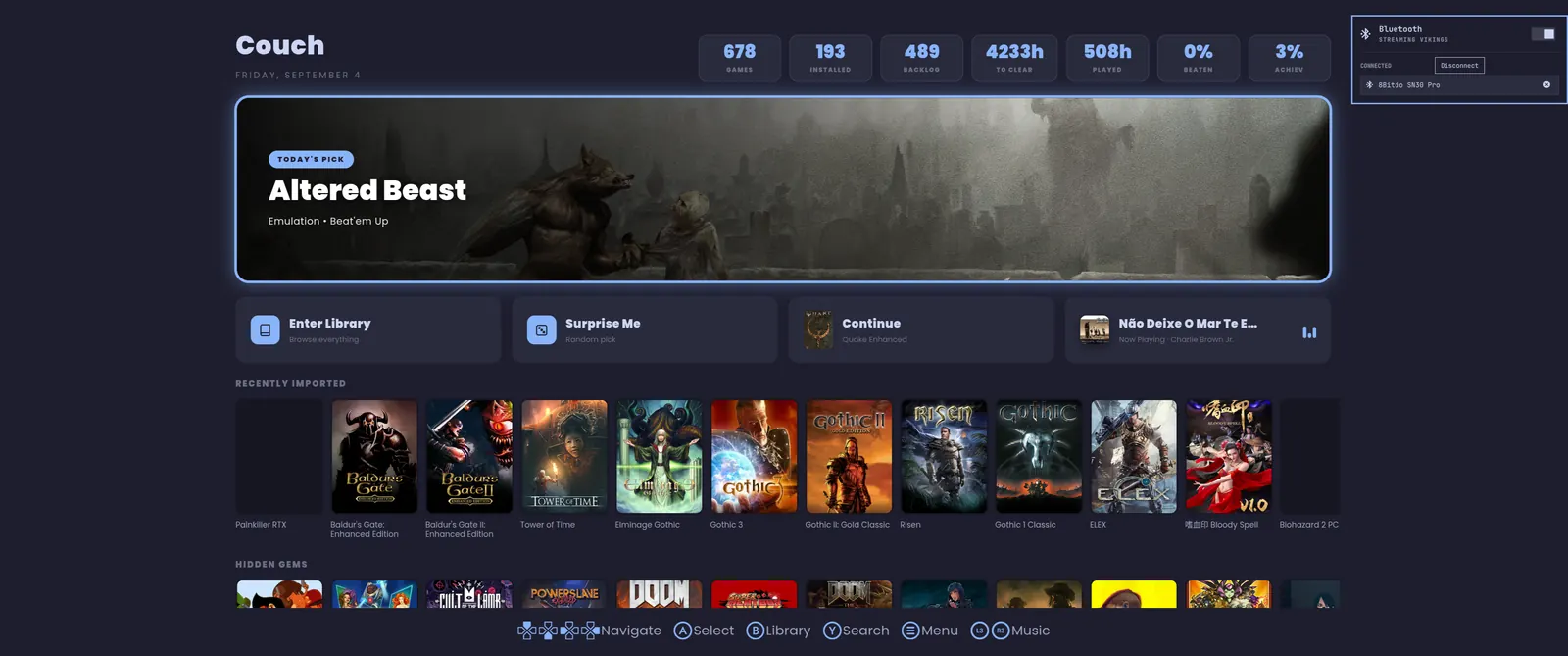Image resolution: width=1568 pixels, height=656 pixels.
Task: Click the 0% Beaten stat tile
Action: (x=1199, y=58)
